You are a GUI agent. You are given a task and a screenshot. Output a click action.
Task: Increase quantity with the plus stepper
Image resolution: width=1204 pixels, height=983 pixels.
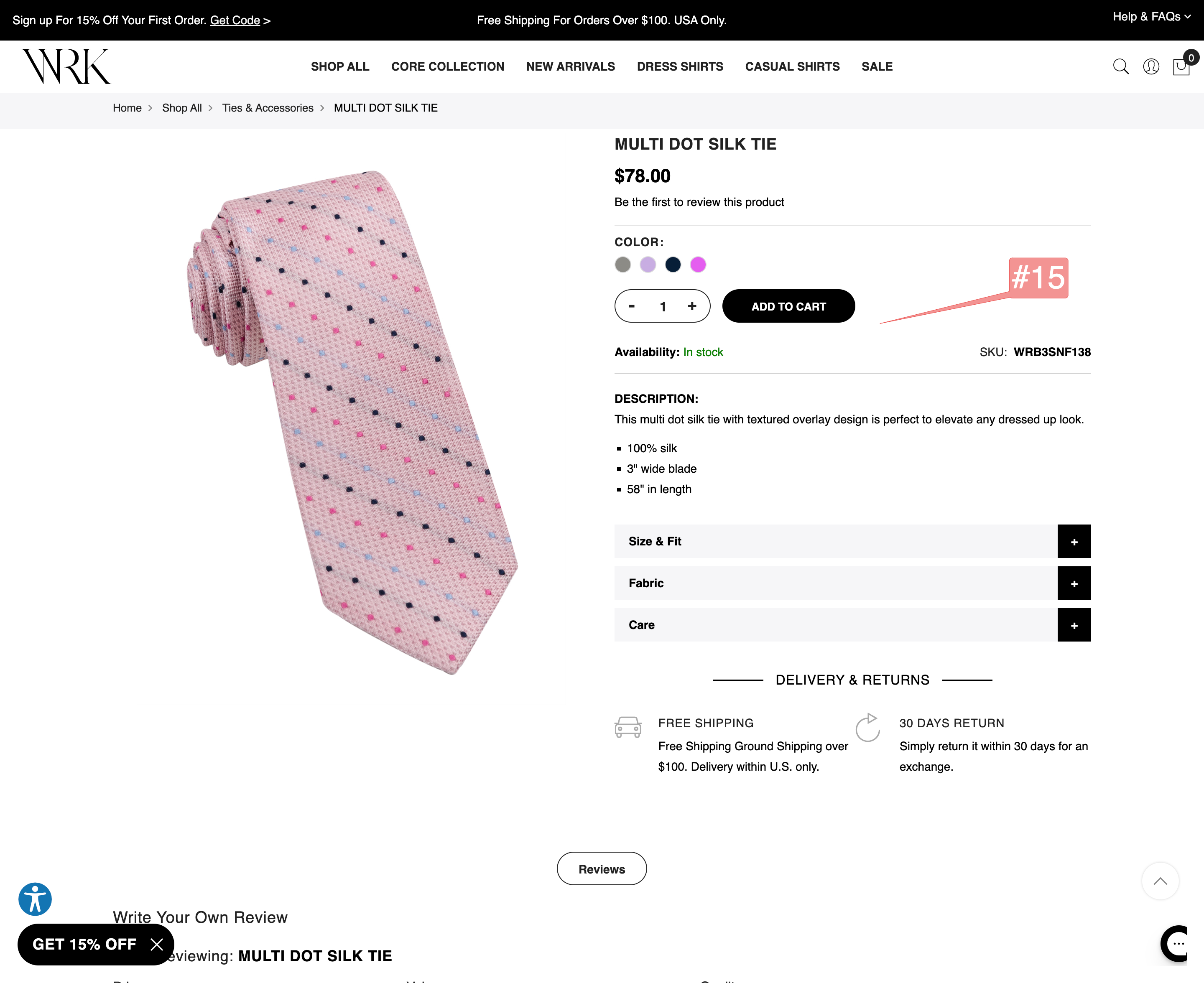(x=692, y=306)
